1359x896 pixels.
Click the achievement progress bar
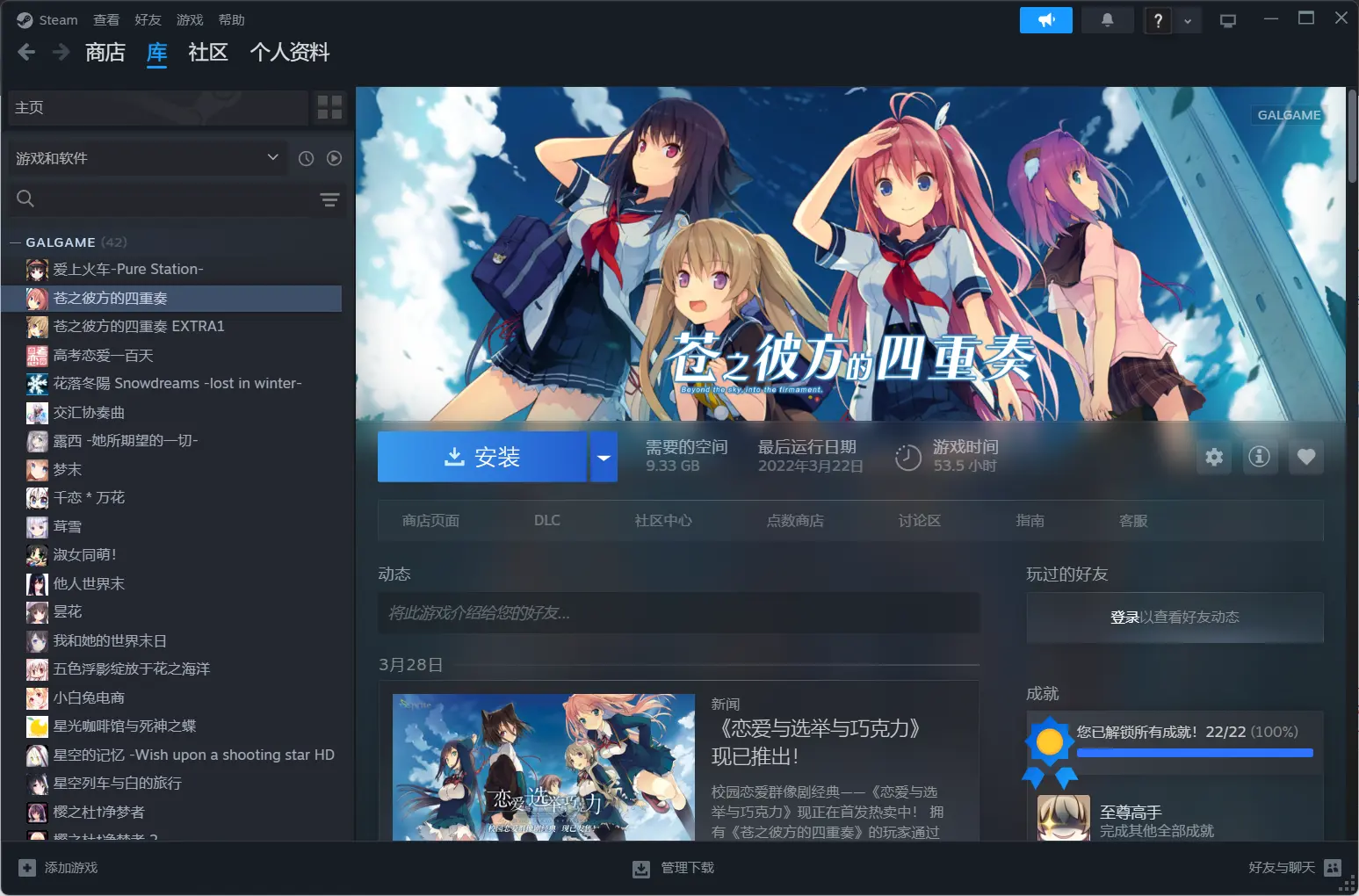coord(1194,753)
